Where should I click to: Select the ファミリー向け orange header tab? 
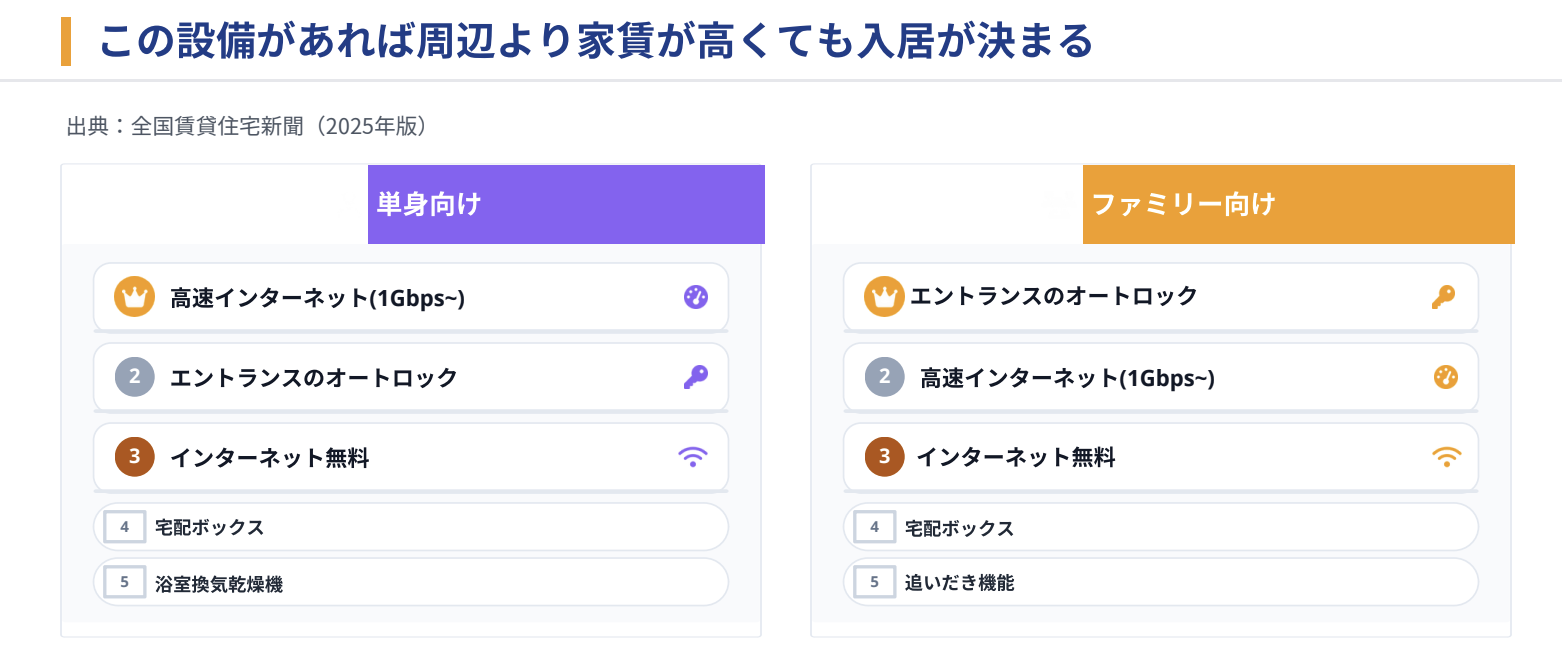(1298, 204)
